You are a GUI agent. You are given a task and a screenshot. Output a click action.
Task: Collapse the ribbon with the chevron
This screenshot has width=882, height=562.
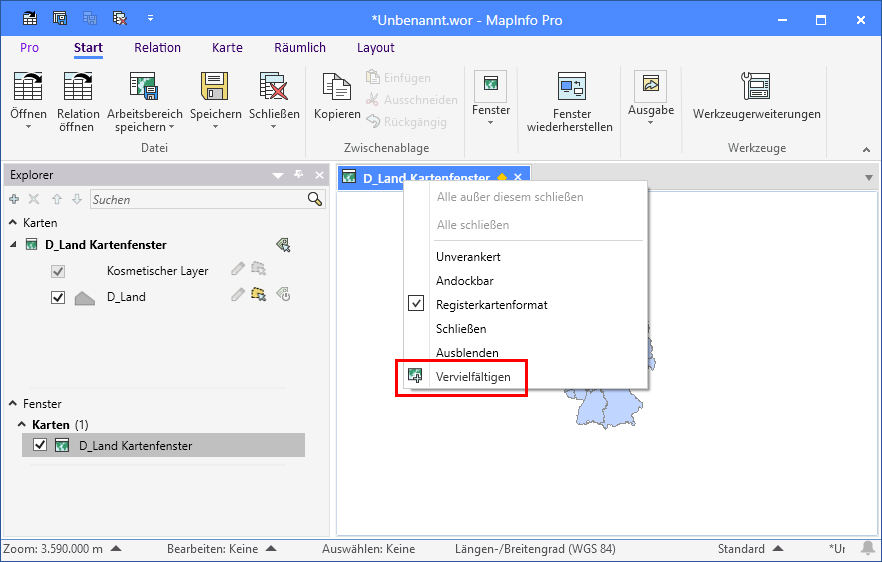coord(866,150)
